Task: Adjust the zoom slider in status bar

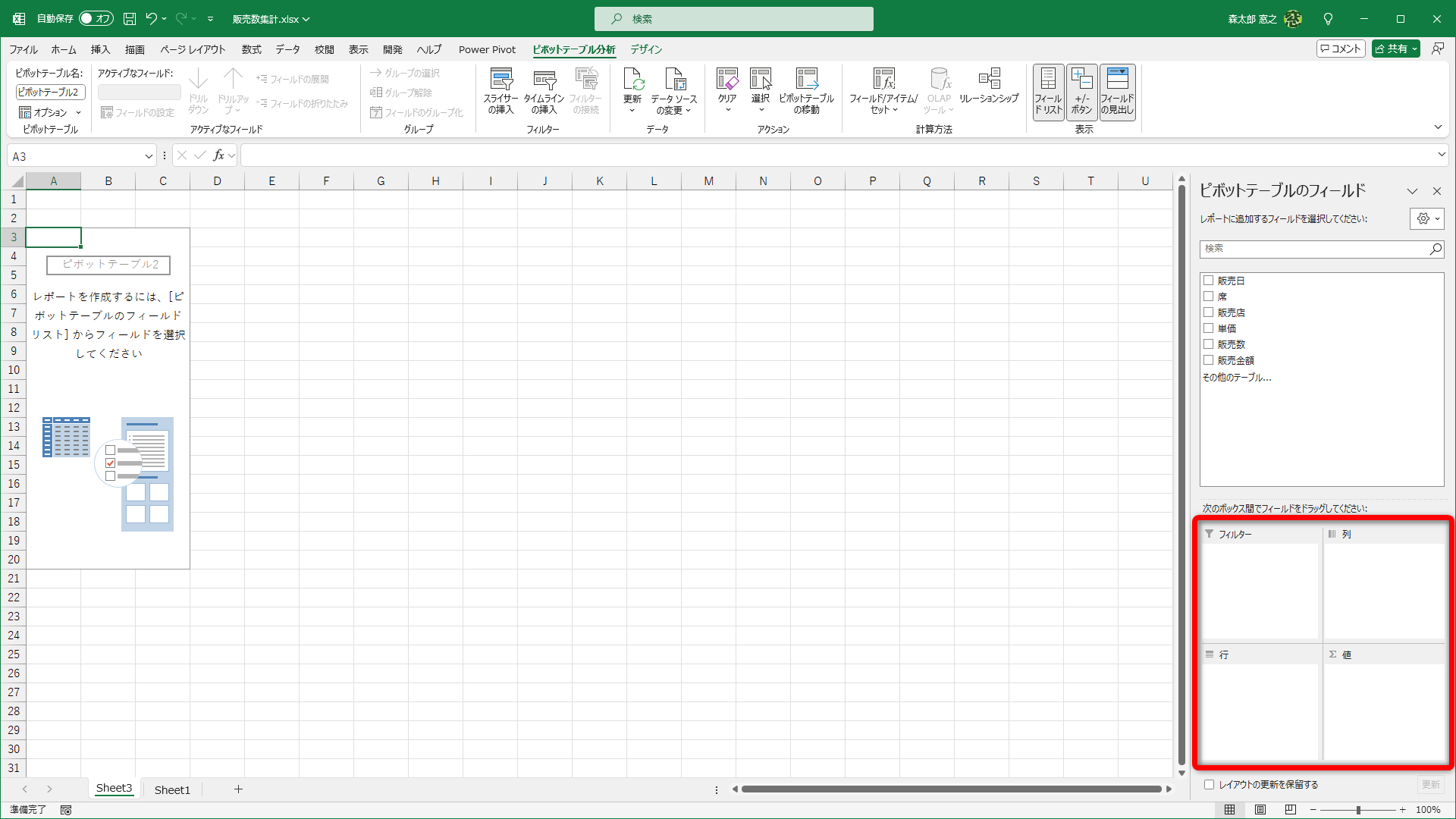Action: pos(1358,810)
